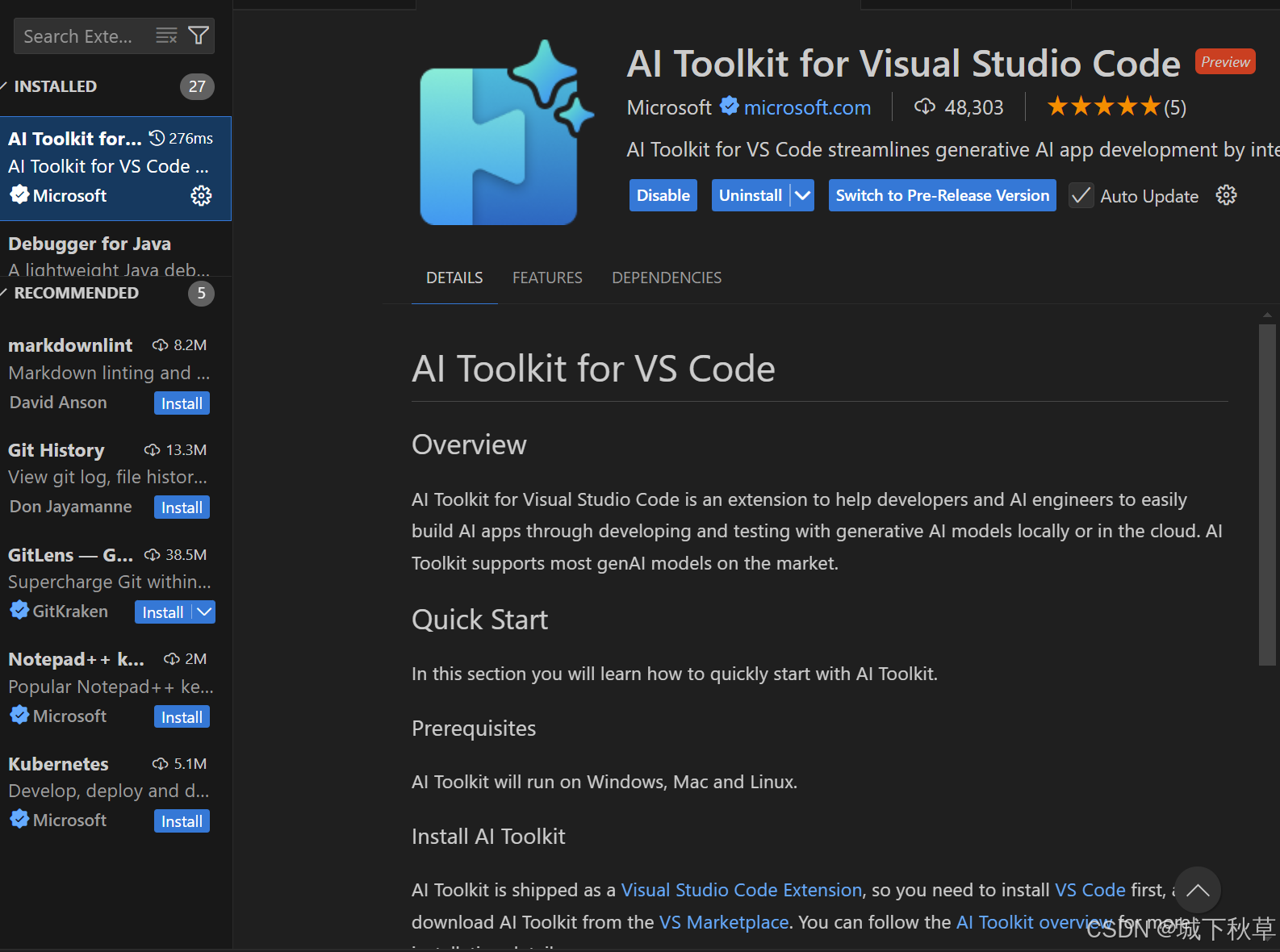Click GitKraken verified publisher badge
Viewport: 1280px width, 952px height.
tap(19, 611)
